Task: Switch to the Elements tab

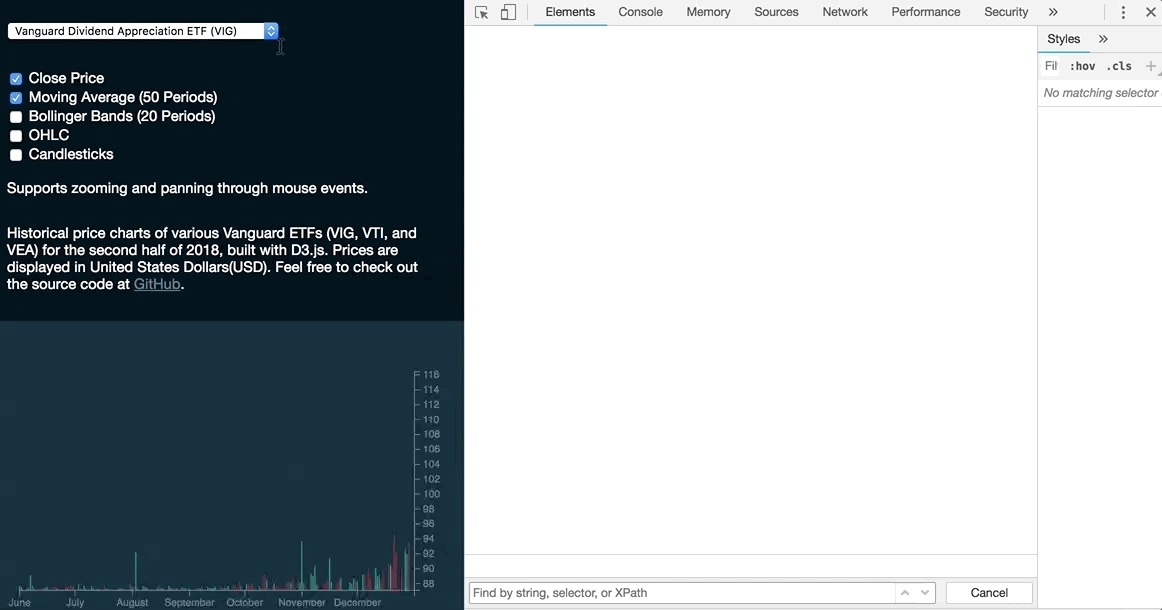Action: (x=570, y=13)
